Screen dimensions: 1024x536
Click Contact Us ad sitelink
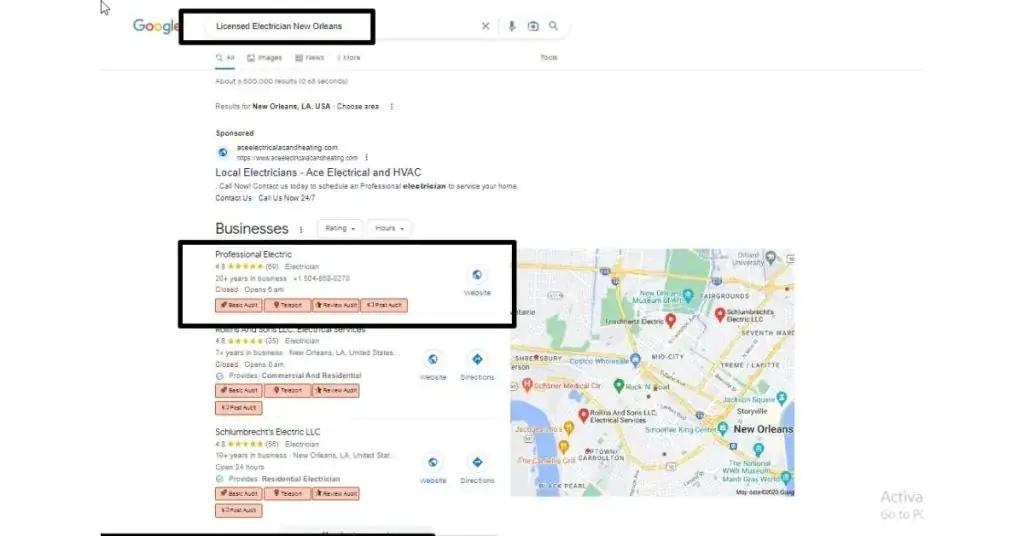pos(233,198)
